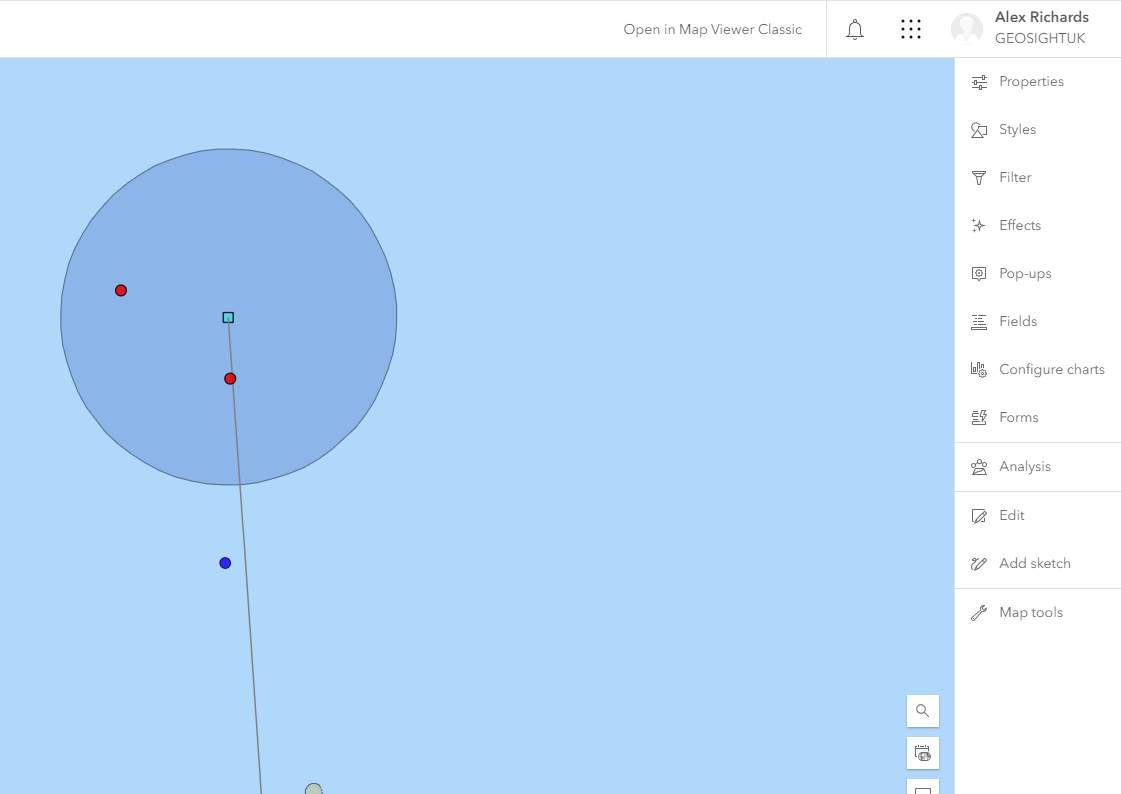Open the Filter panel

1014,177
